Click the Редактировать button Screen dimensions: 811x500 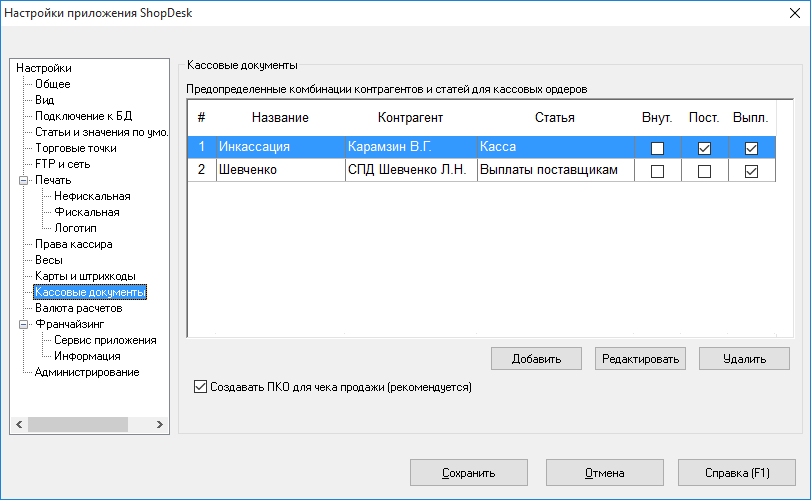click(640, 359)
